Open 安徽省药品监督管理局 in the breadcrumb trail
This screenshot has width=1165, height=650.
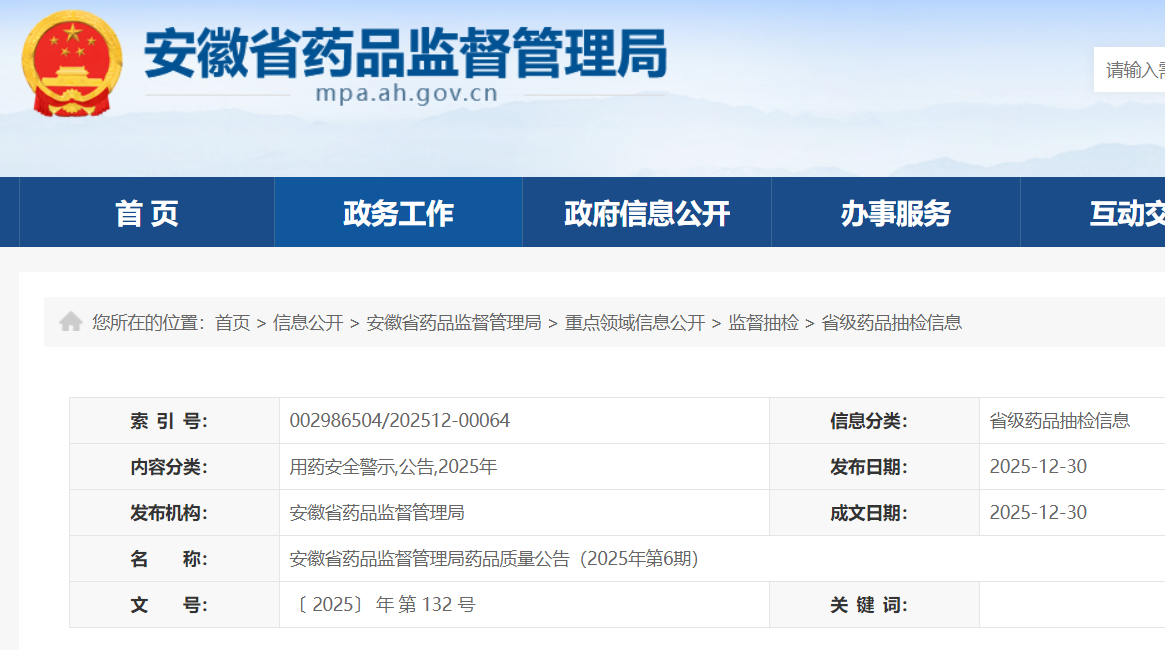453,323
